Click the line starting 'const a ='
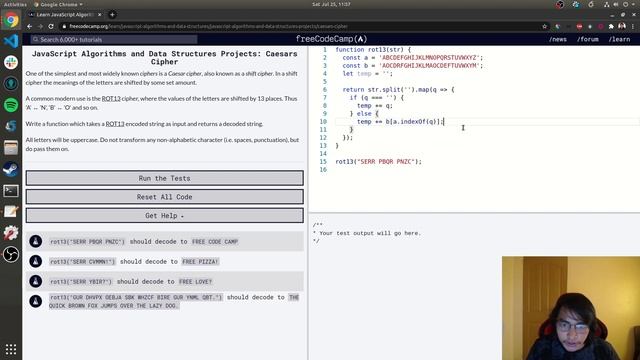 pos(413,58)
